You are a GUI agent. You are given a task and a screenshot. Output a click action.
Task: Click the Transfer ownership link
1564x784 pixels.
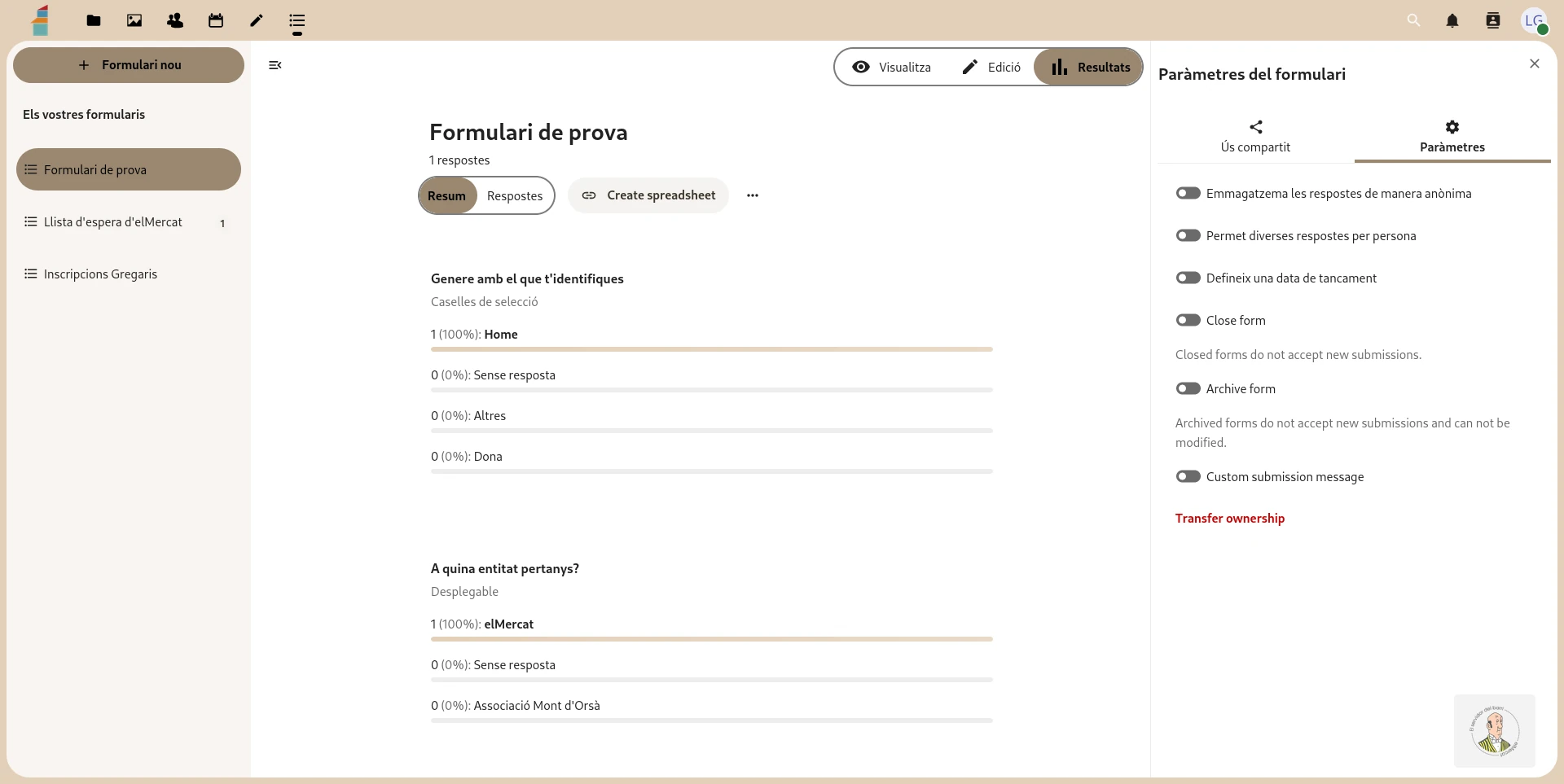tap(1230, 518)
